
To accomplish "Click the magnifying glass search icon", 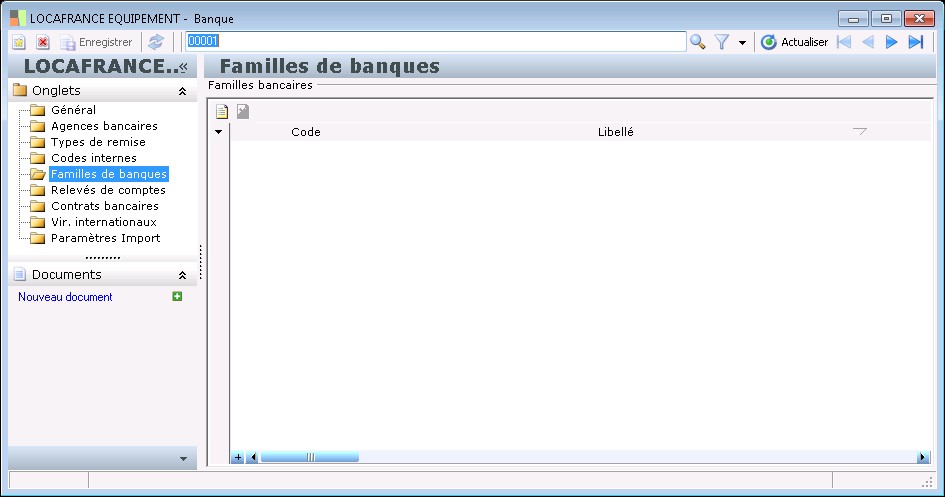I will coord(697,42).
